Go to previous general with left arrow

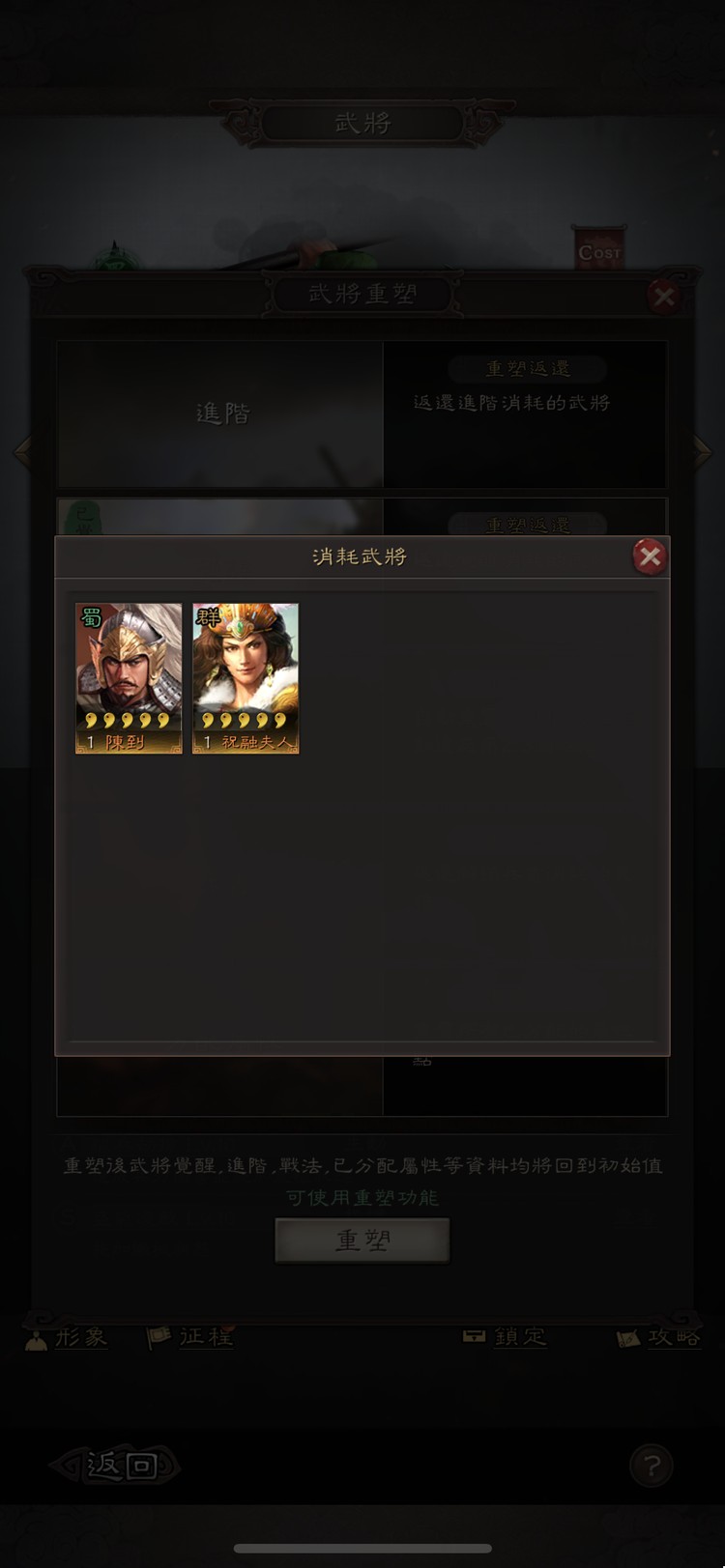pos(21,451)
